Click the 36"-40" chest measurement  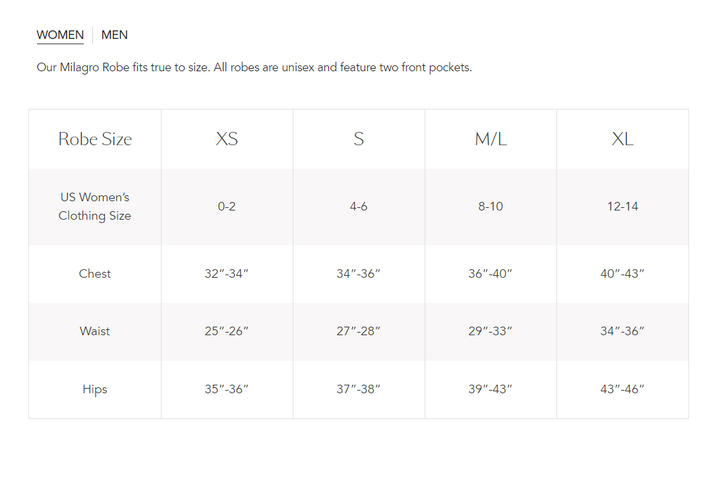coord(490,273)
